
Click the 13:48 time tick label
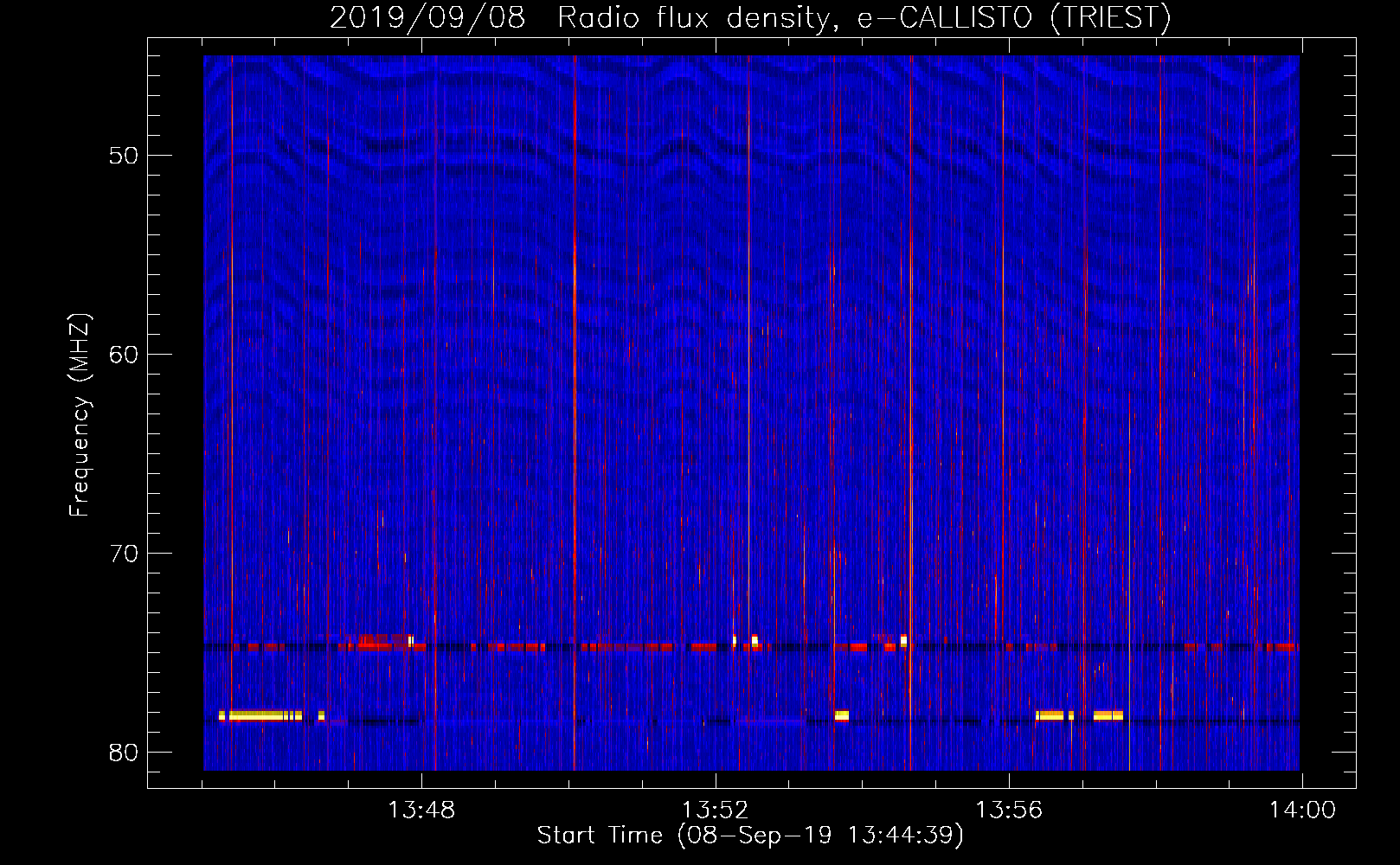coord(421,811)
